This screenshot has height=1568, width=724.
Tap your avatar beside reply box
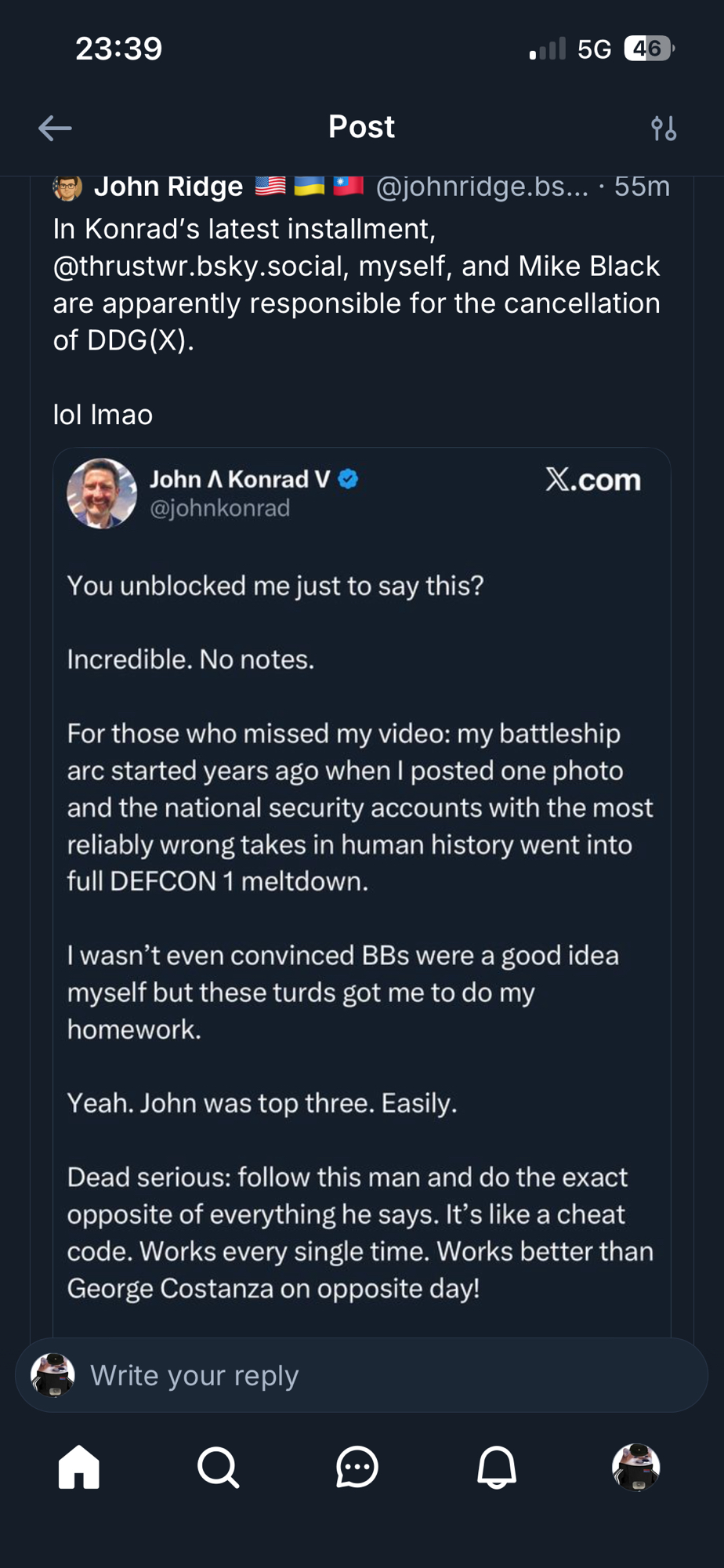point(52,1375)
